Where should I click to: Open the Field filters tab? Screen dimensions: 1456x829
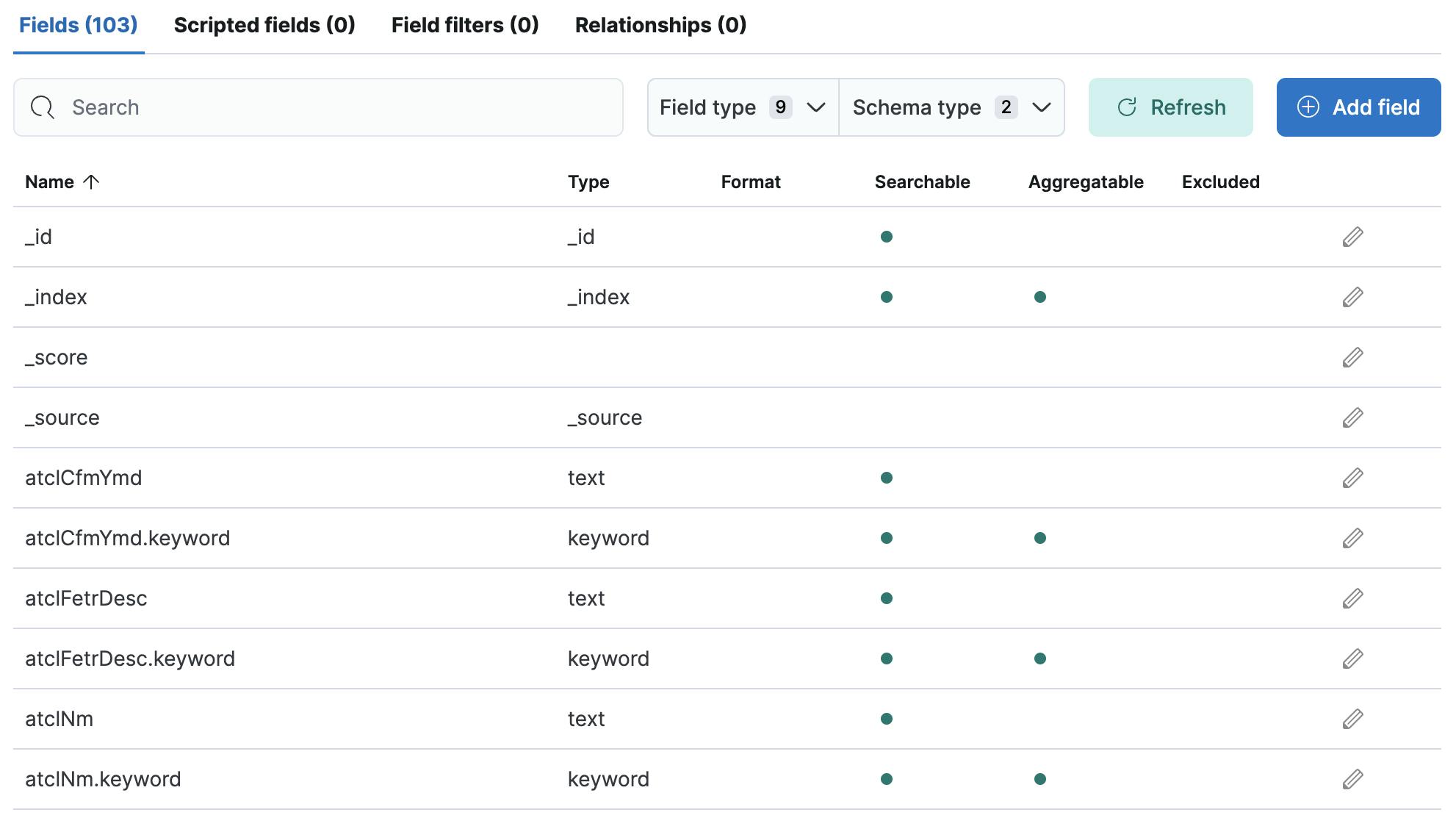(465, 25)
